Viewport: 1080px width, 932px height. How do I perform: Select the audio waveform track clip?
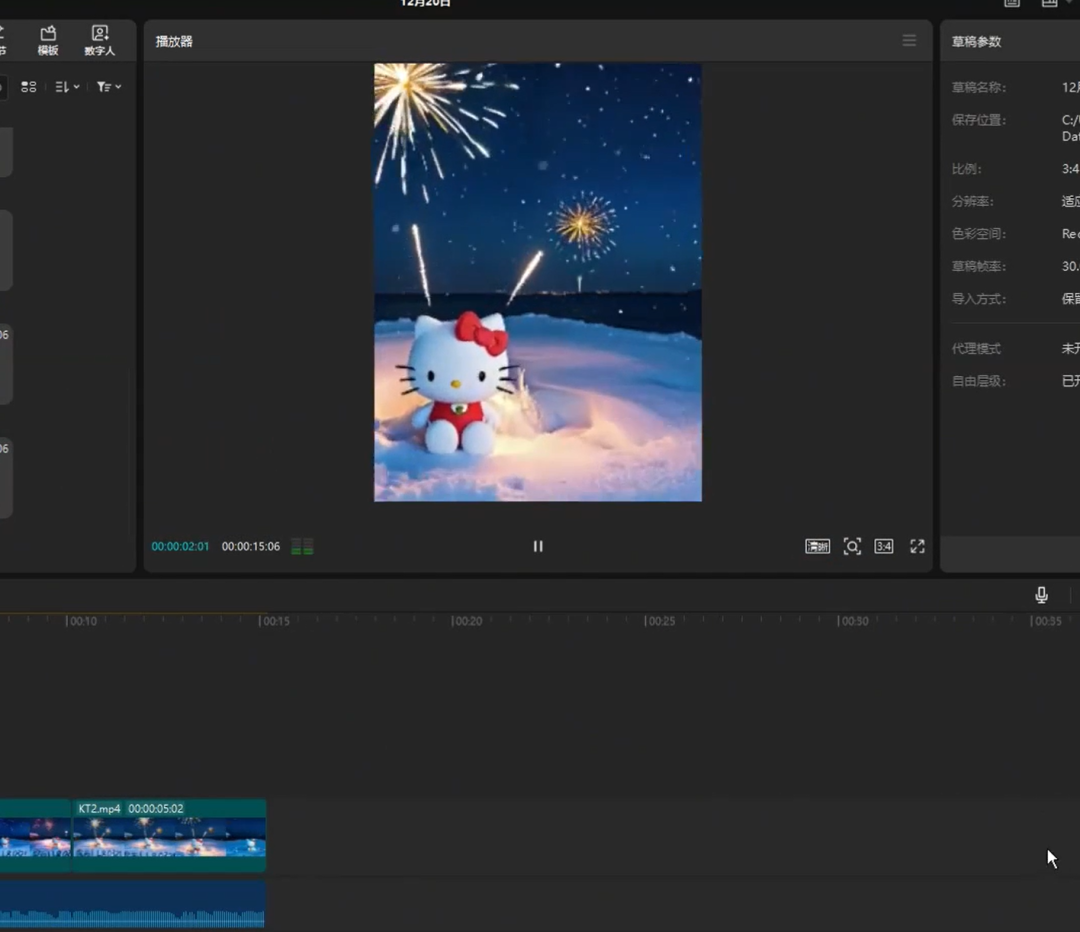130,903
